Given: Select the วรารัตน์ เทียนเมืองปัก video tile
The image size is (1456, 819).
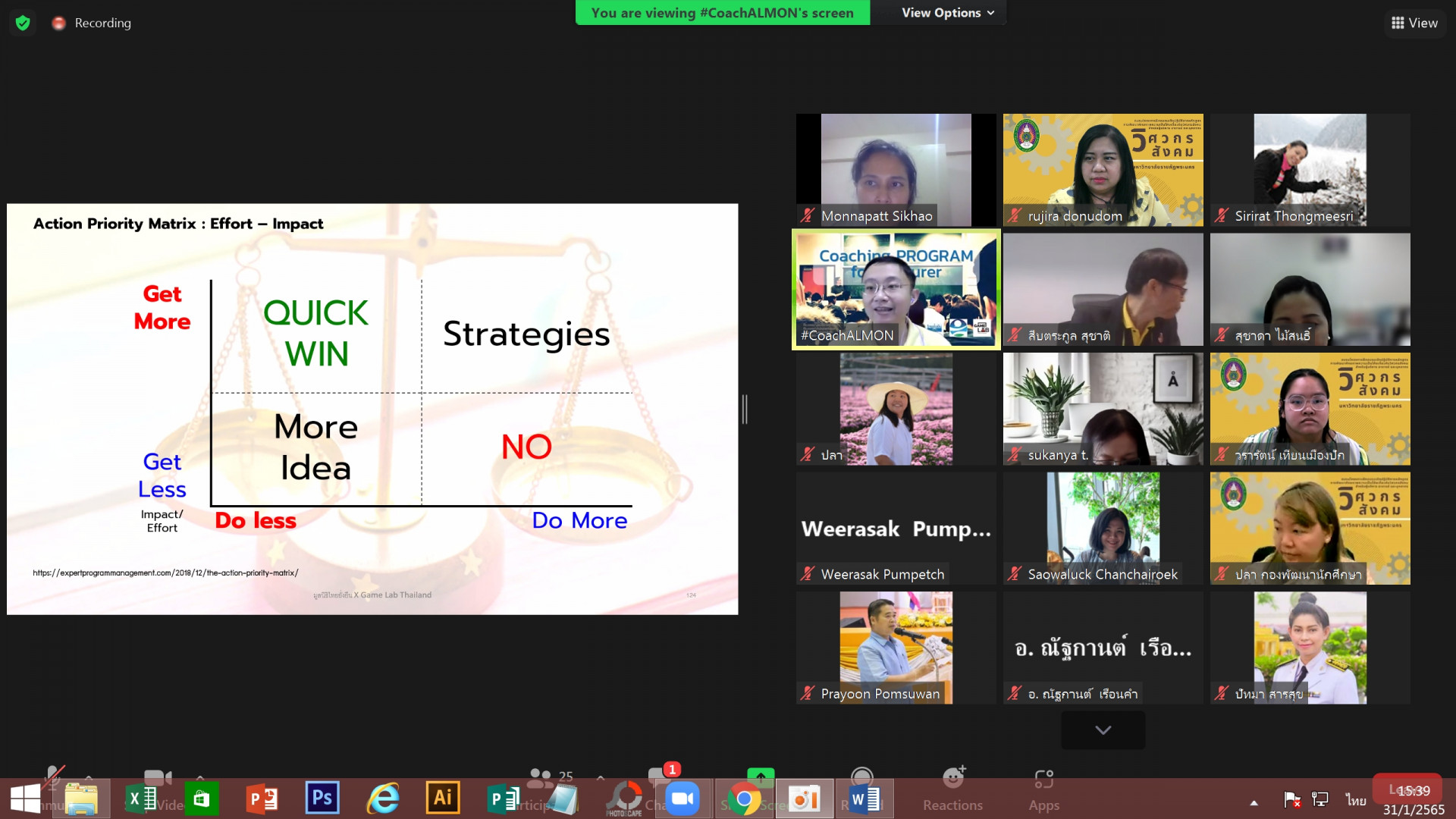Looking at the screenshot, I should 1310,409.
